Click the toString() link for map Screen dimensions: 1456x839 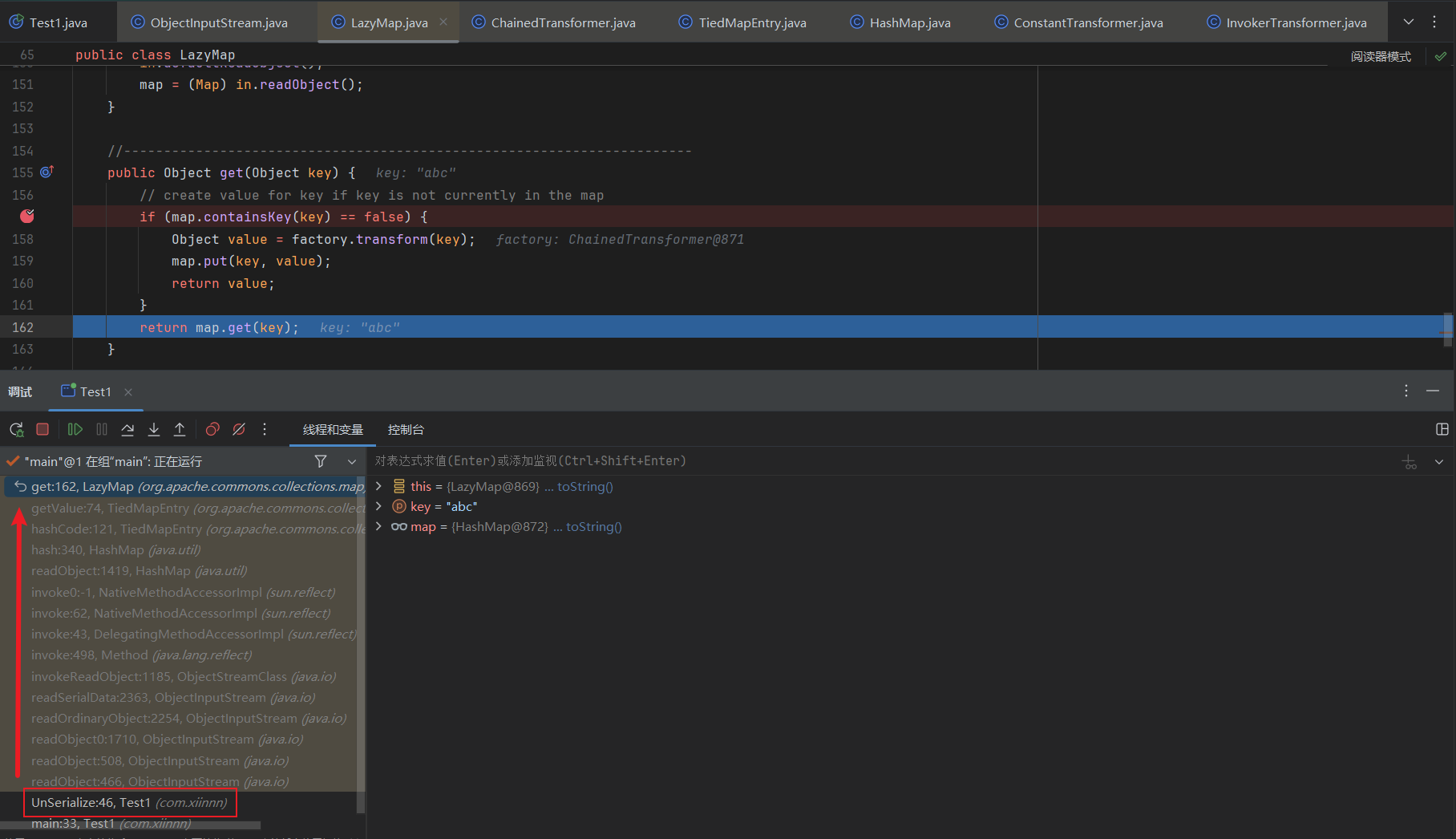click(x=593, y=527)
